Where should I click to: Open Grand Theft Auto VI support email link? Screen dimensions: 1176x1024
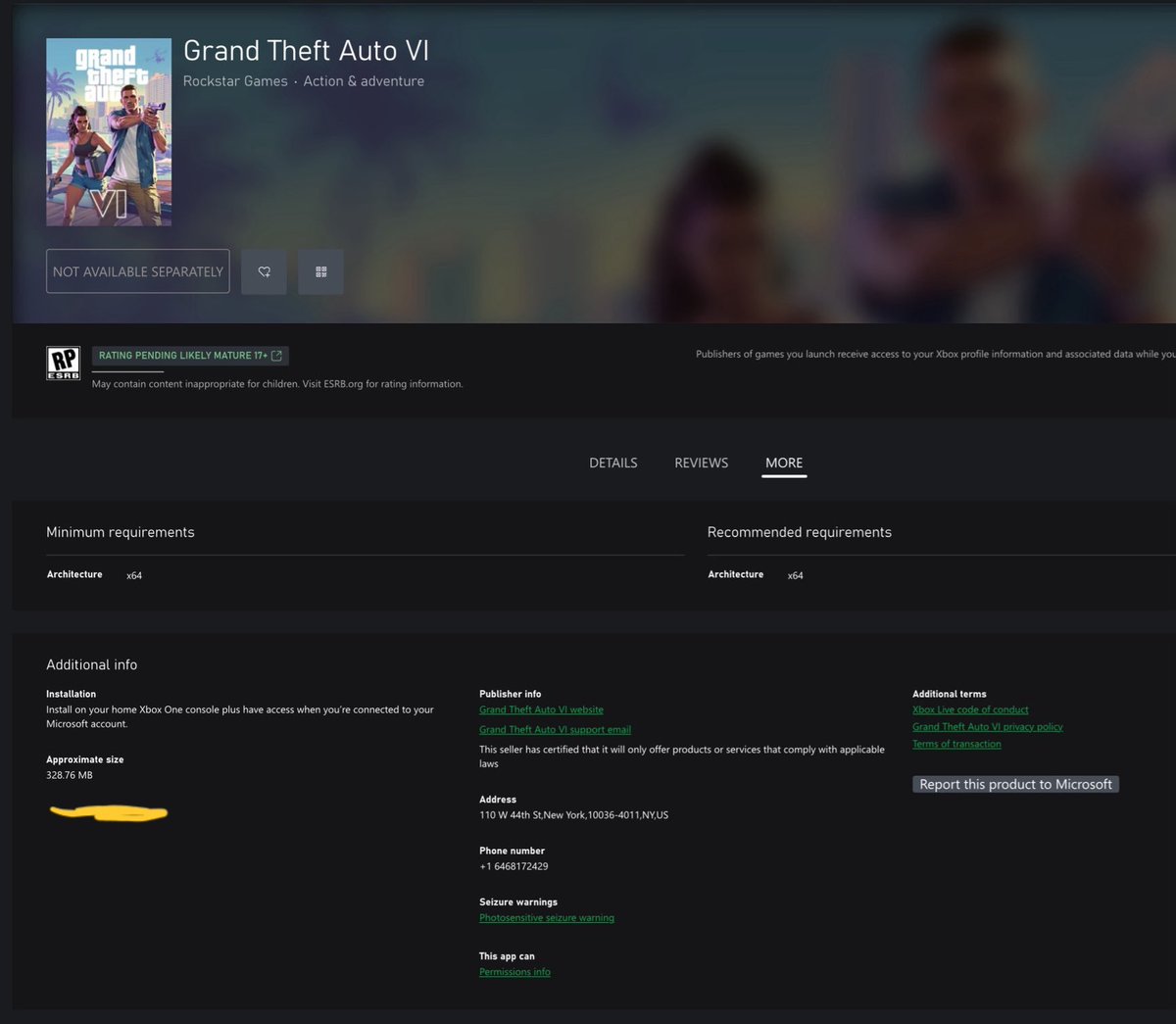[555, 729]
